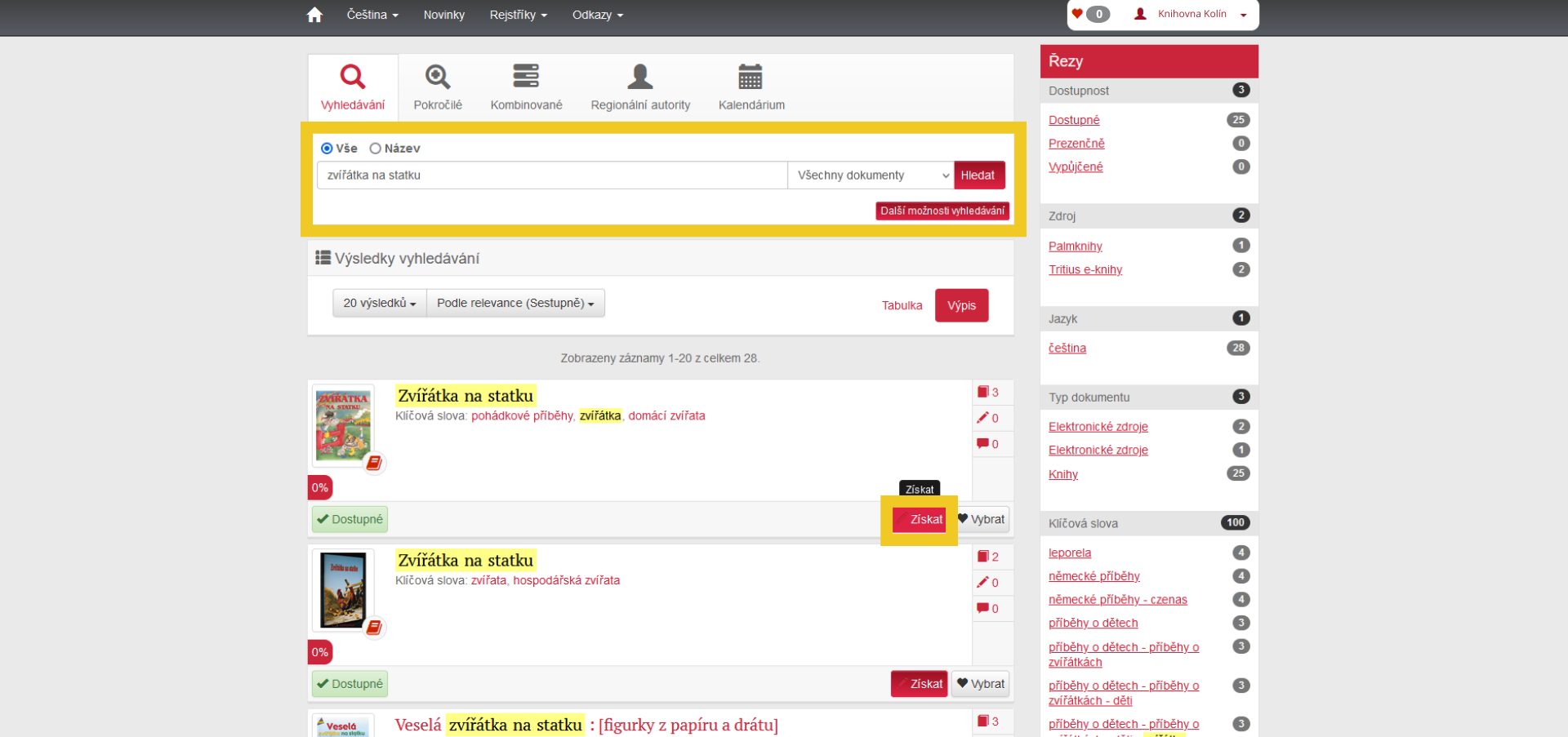Filter by Palmknihy source
Viewport: 1568px width, 737px height.
(x=1076, y=246)
